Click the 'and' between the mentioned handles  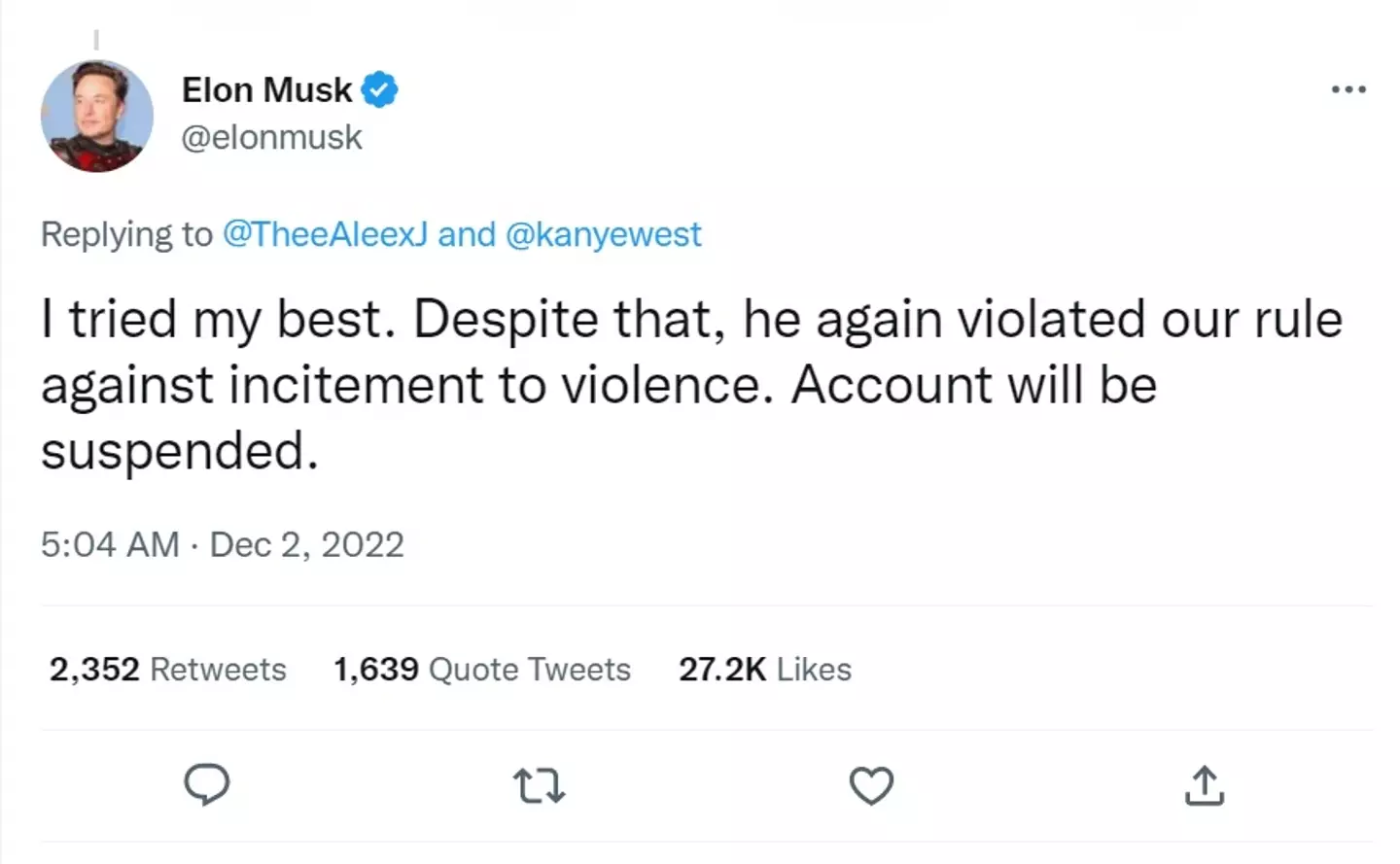[x=467, y=234]
